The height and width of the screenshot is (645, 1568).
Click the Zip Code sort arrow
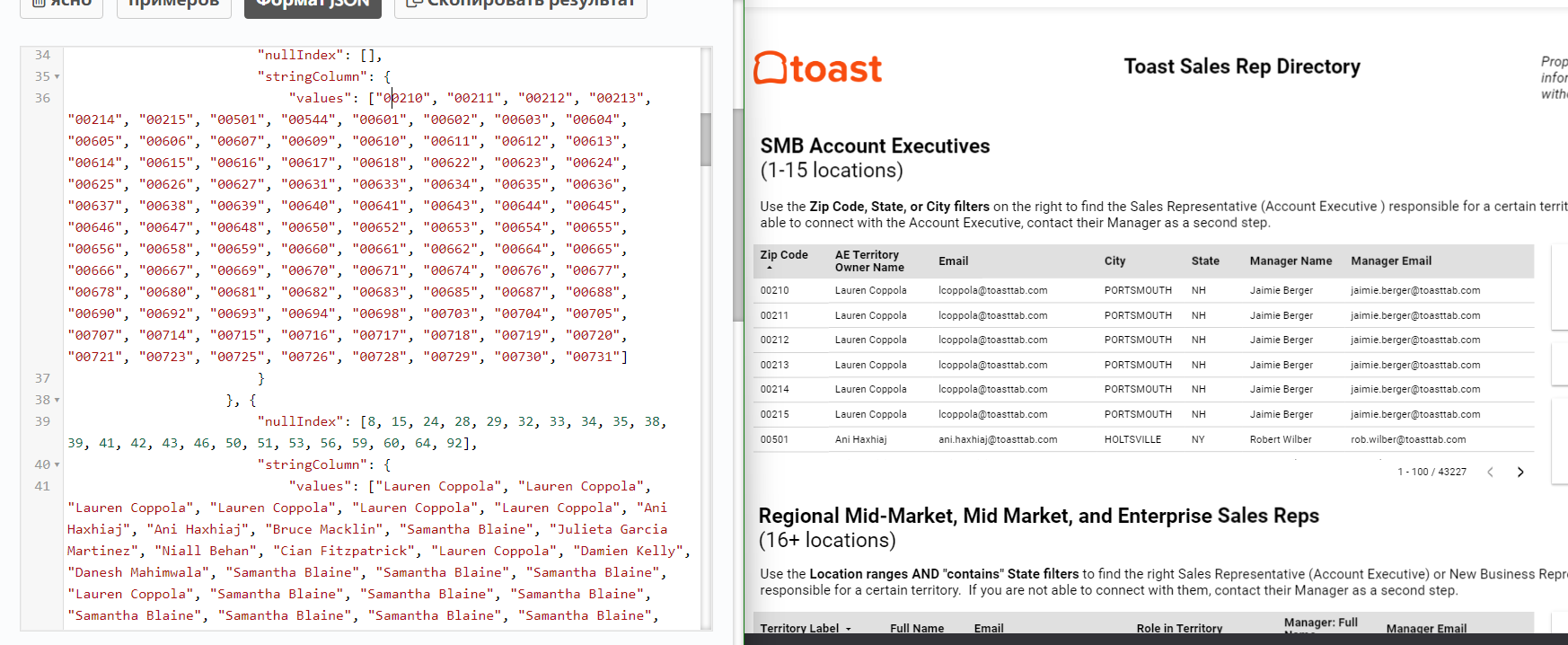[770, 268]
